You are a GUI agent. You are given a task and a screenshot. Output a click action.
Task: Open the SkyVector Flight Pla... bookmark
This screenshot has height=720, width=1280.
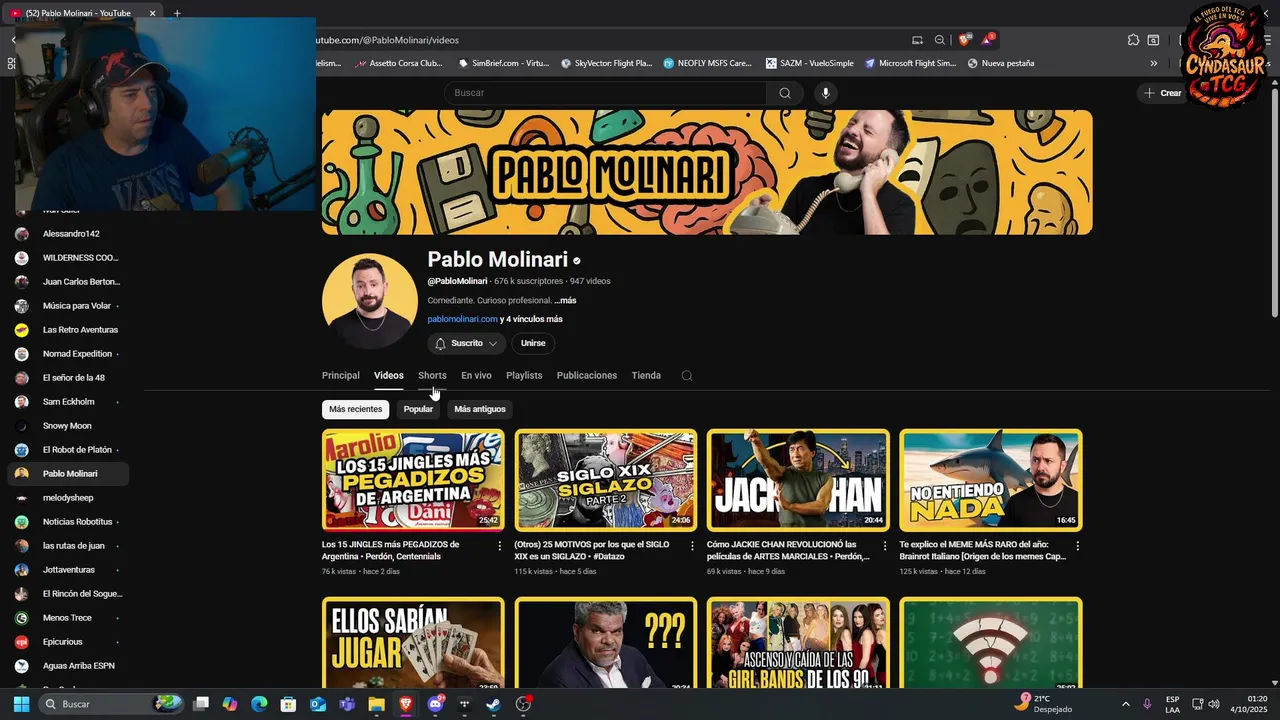click(x=606, y=63)
